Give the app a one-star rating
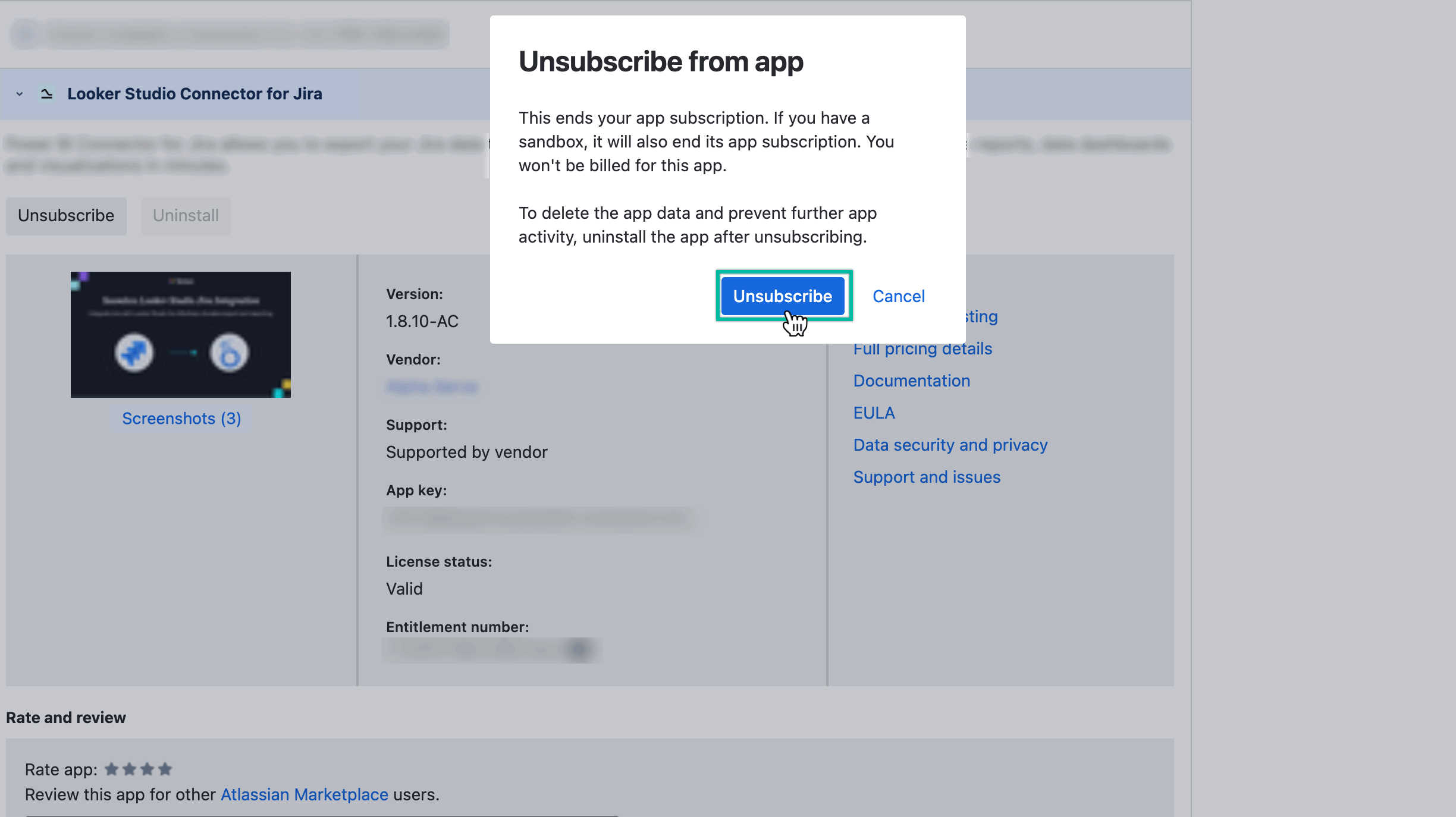This screenshot has width=1456, height=817. pyautogui.click(x=112, y=769)
